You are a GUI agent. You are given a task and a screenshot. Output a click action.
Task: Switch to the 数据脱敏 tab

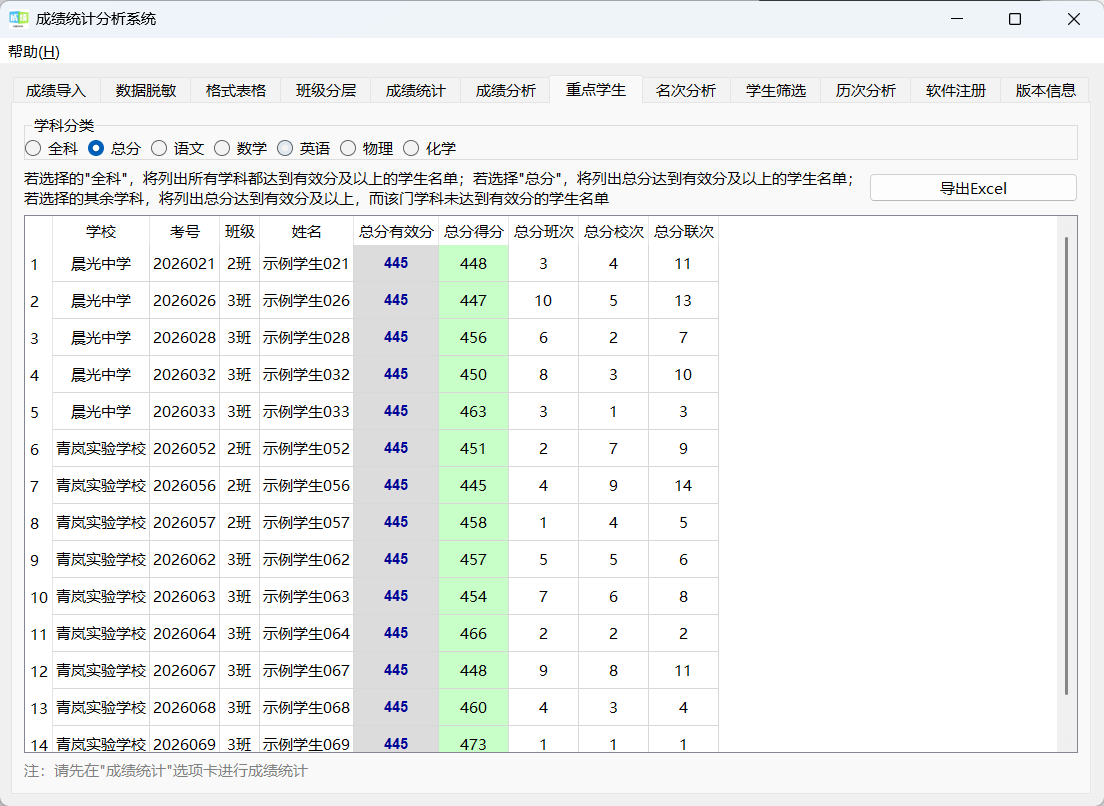(146, 91)
